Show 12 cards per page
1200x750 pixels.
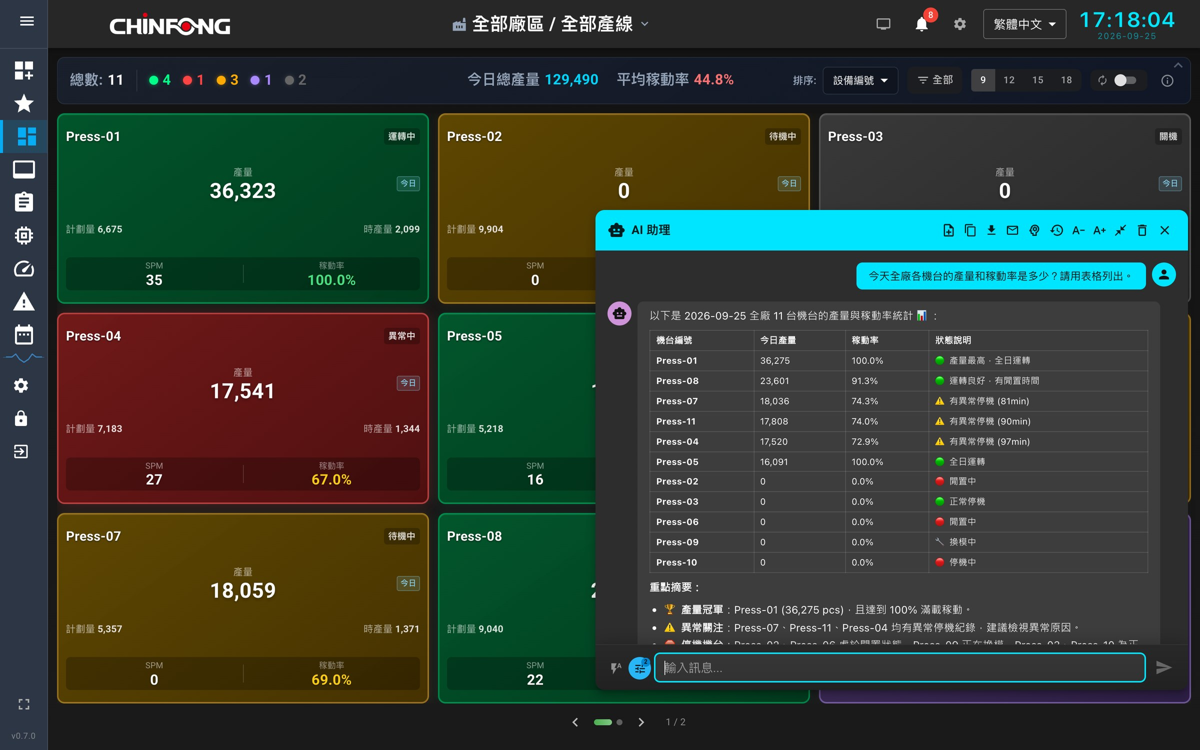1009,80
